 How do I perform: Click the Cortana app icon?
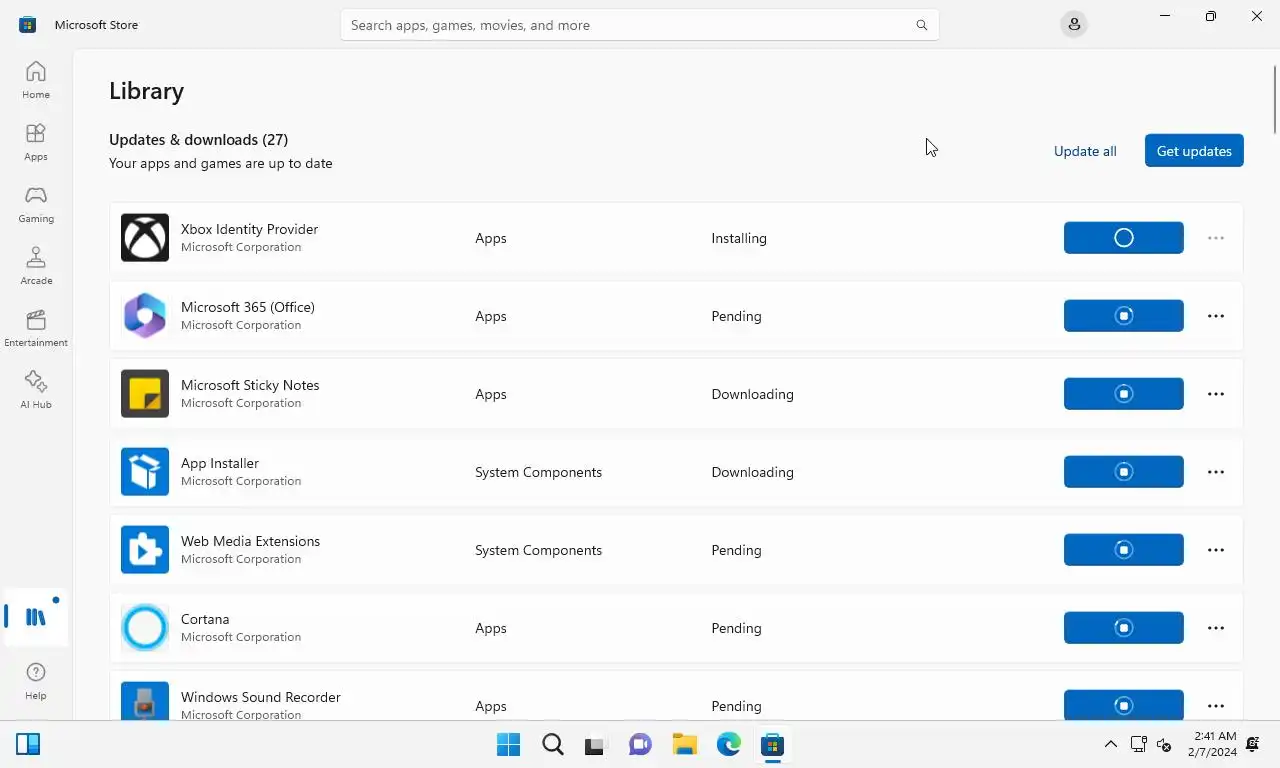pyautogui.click(x=145, y=628)
